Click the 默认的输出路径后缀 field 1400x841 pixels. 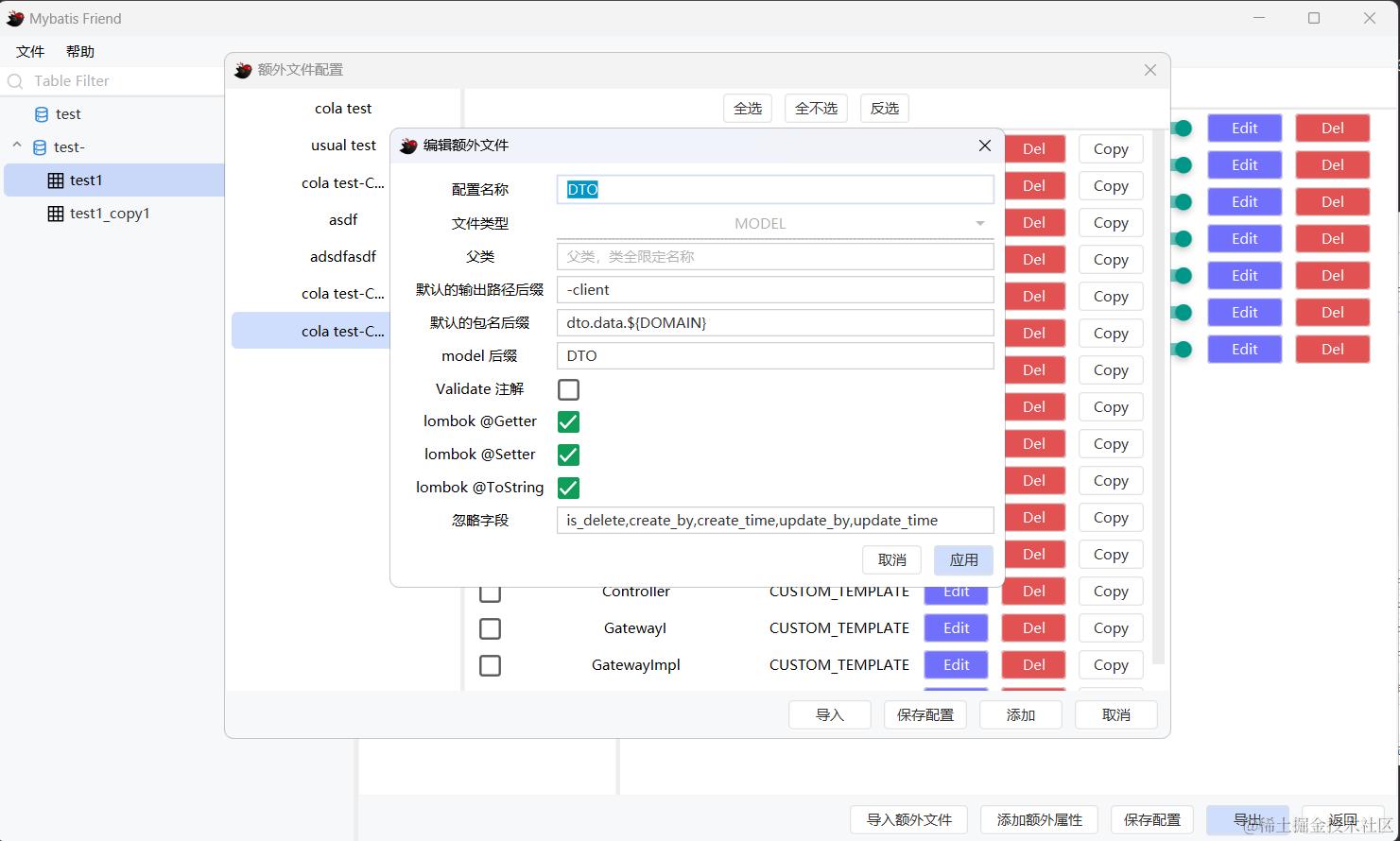[x=775, y=290]
